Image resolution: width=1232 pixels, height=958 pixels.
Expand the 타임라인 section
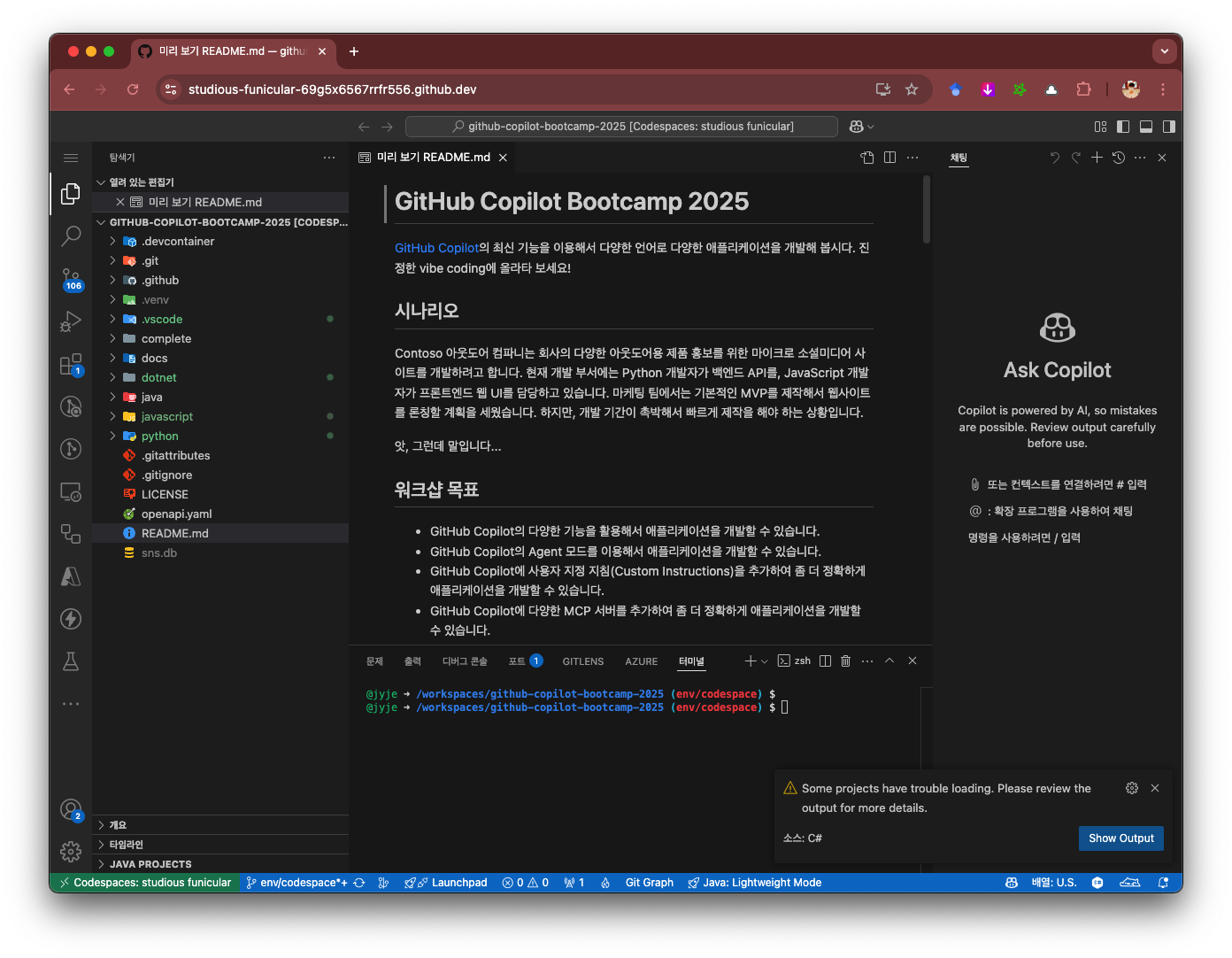220,845
